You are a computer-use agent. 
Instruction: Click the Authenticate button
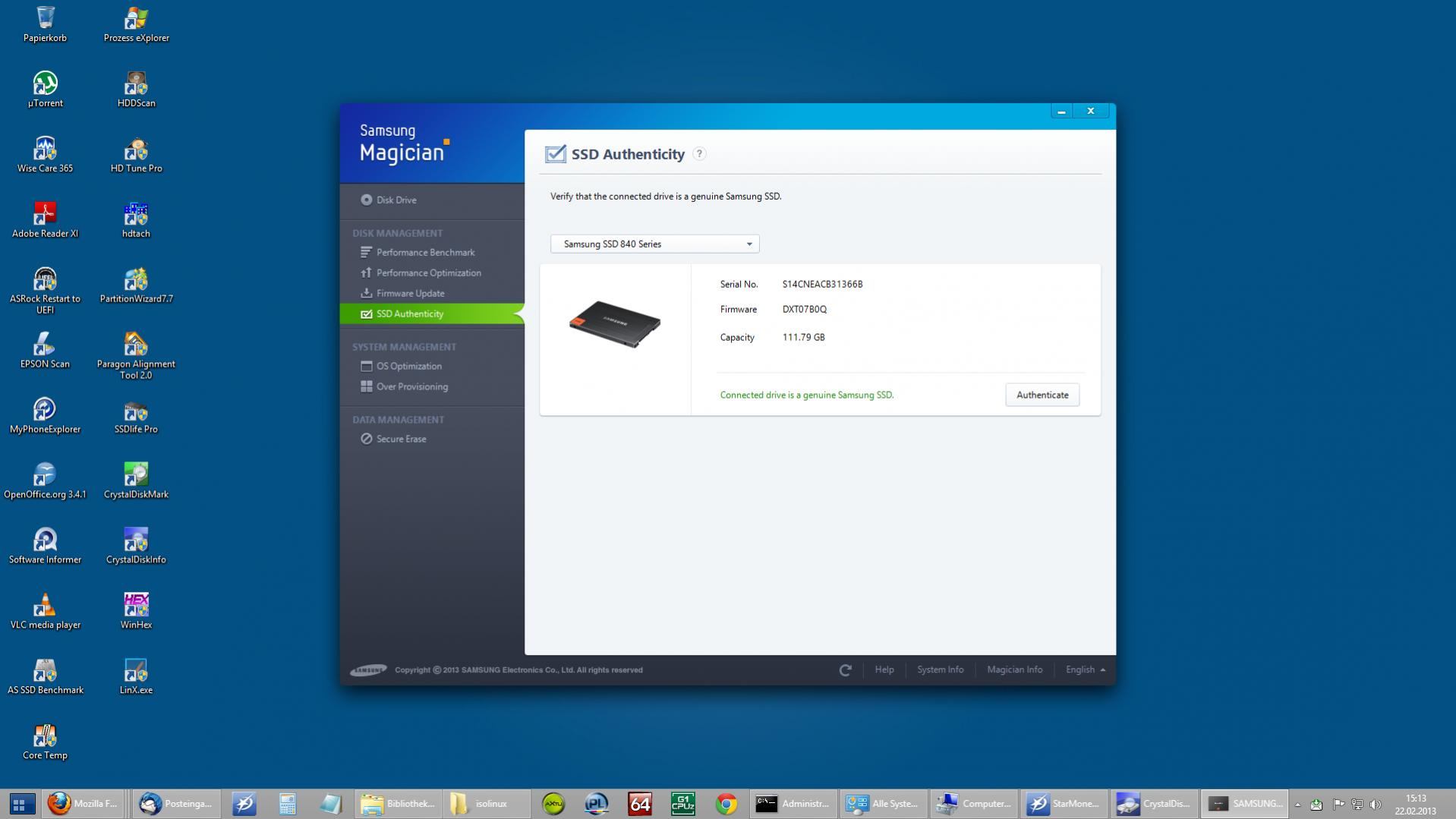[x=1042, y=395]
